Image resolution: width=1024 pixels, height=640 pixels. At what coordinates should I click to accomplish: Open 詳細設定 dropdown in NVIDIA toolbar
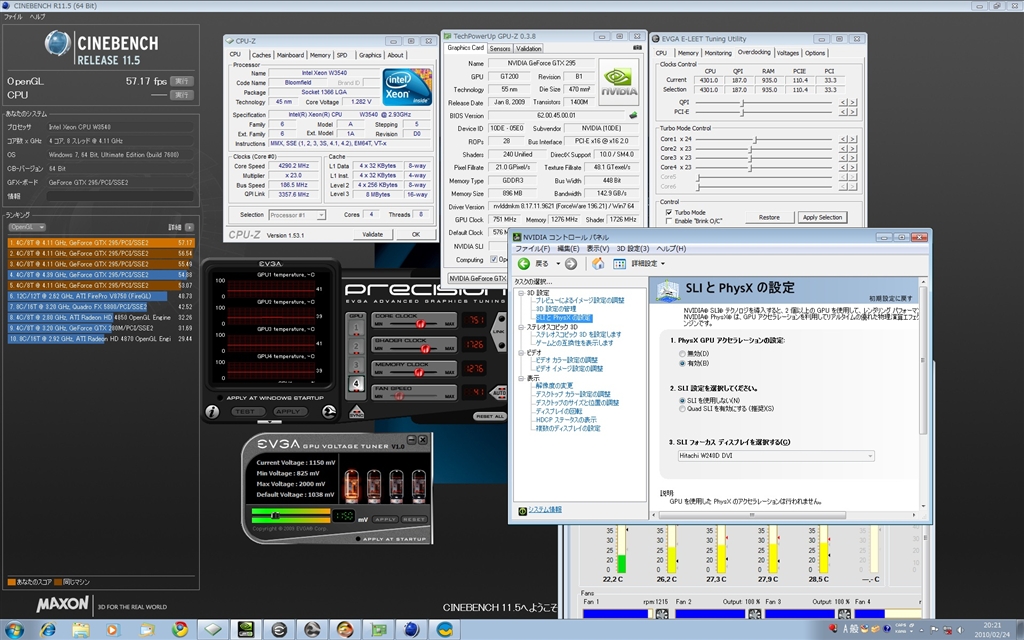click(648, 264)
